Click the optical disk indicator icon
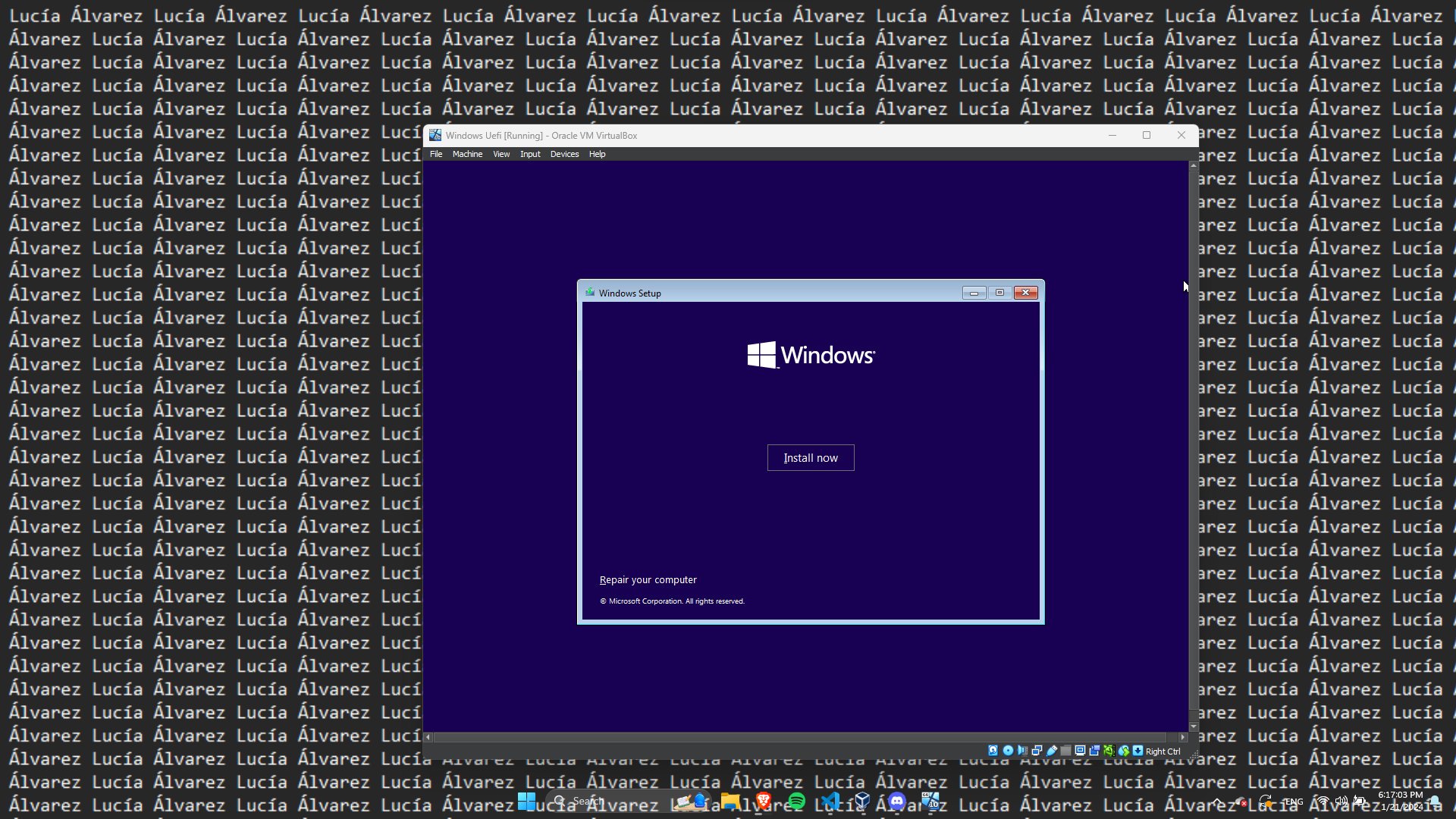 [1008, 751]
